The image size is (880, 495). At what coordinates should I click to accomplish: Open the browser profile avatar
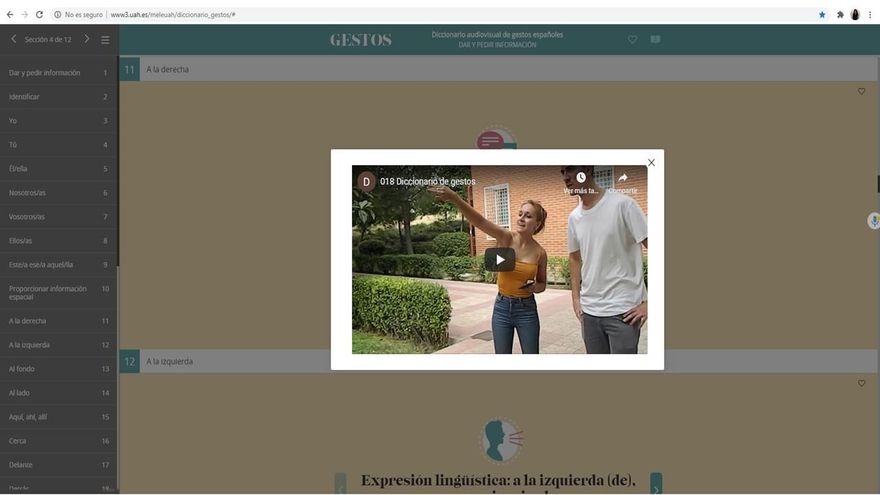(x=855, y=15)
